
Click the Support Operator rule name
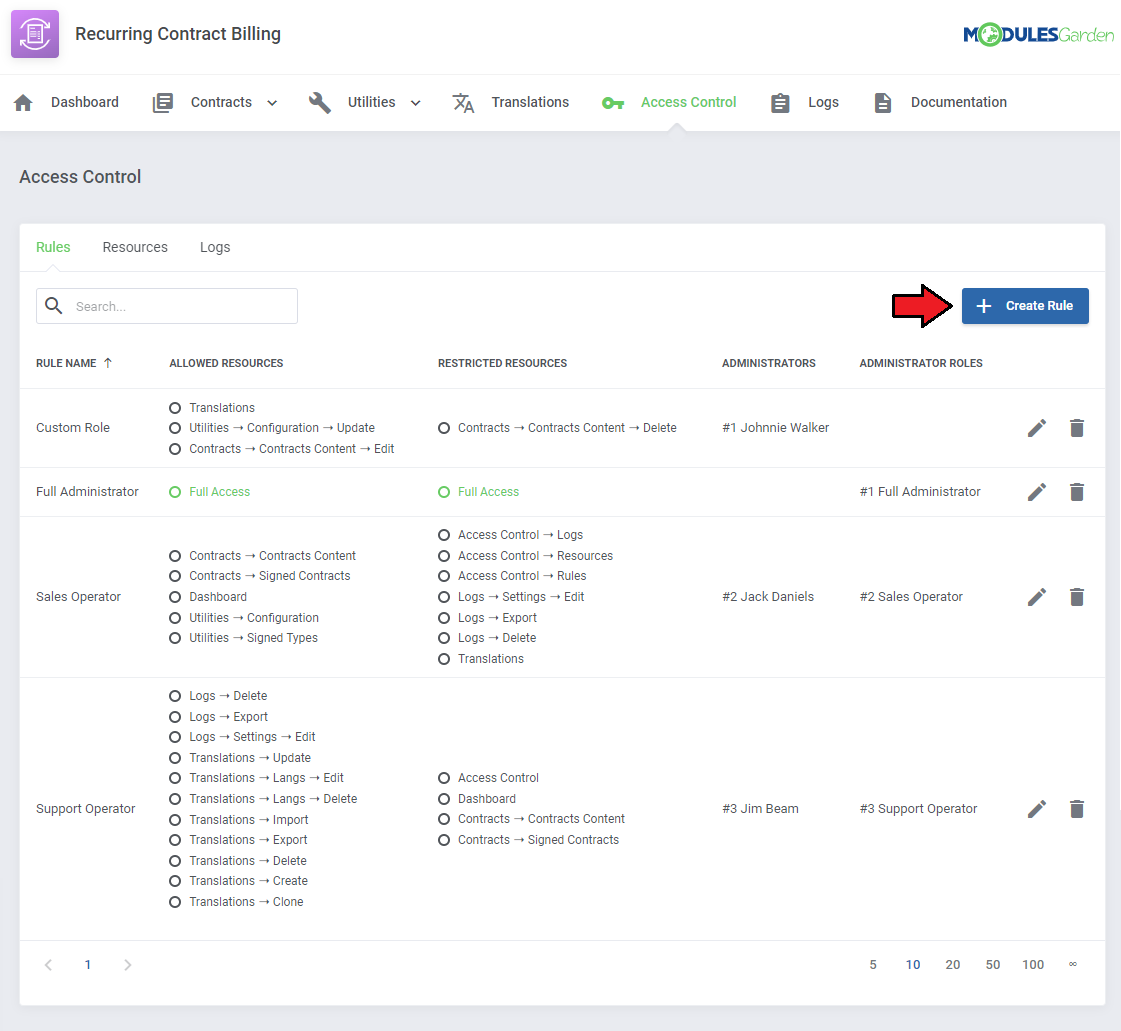[85, 809]
